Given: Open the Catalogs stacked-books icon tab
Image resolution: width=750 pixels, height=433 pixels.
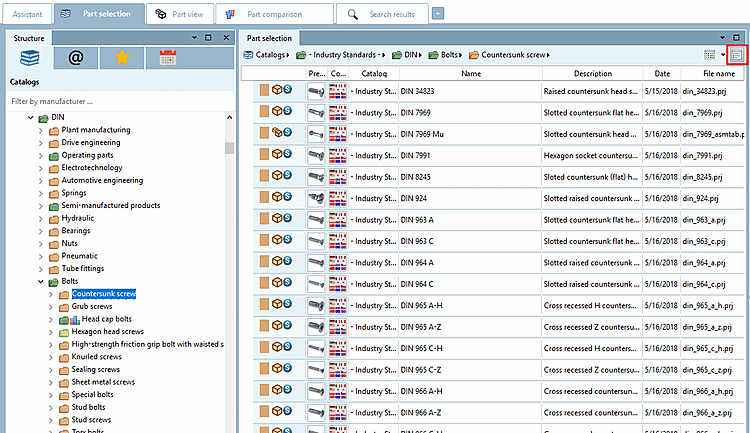Looking at the screenshot, I should click(30, 58).
